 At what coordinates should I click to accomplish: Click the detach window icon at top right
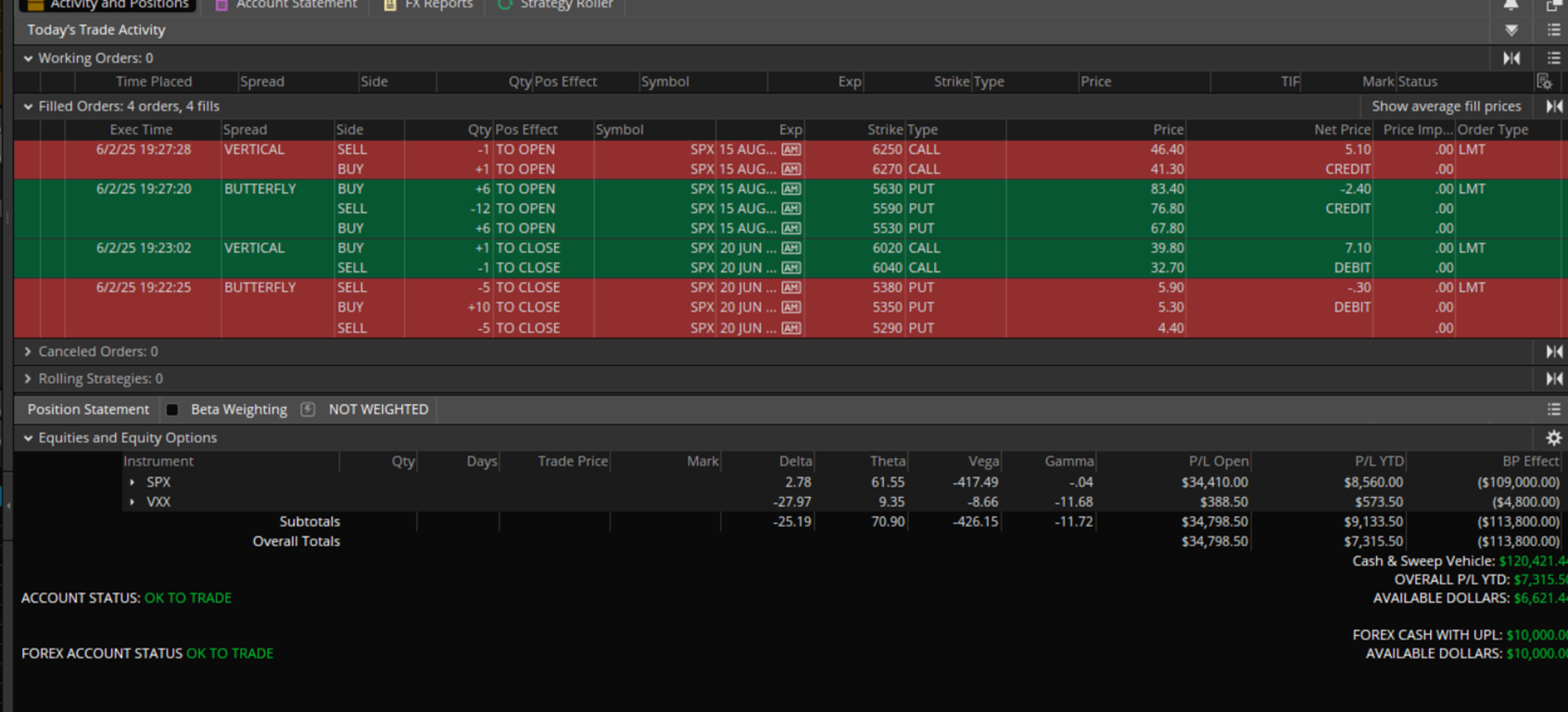1554,6
